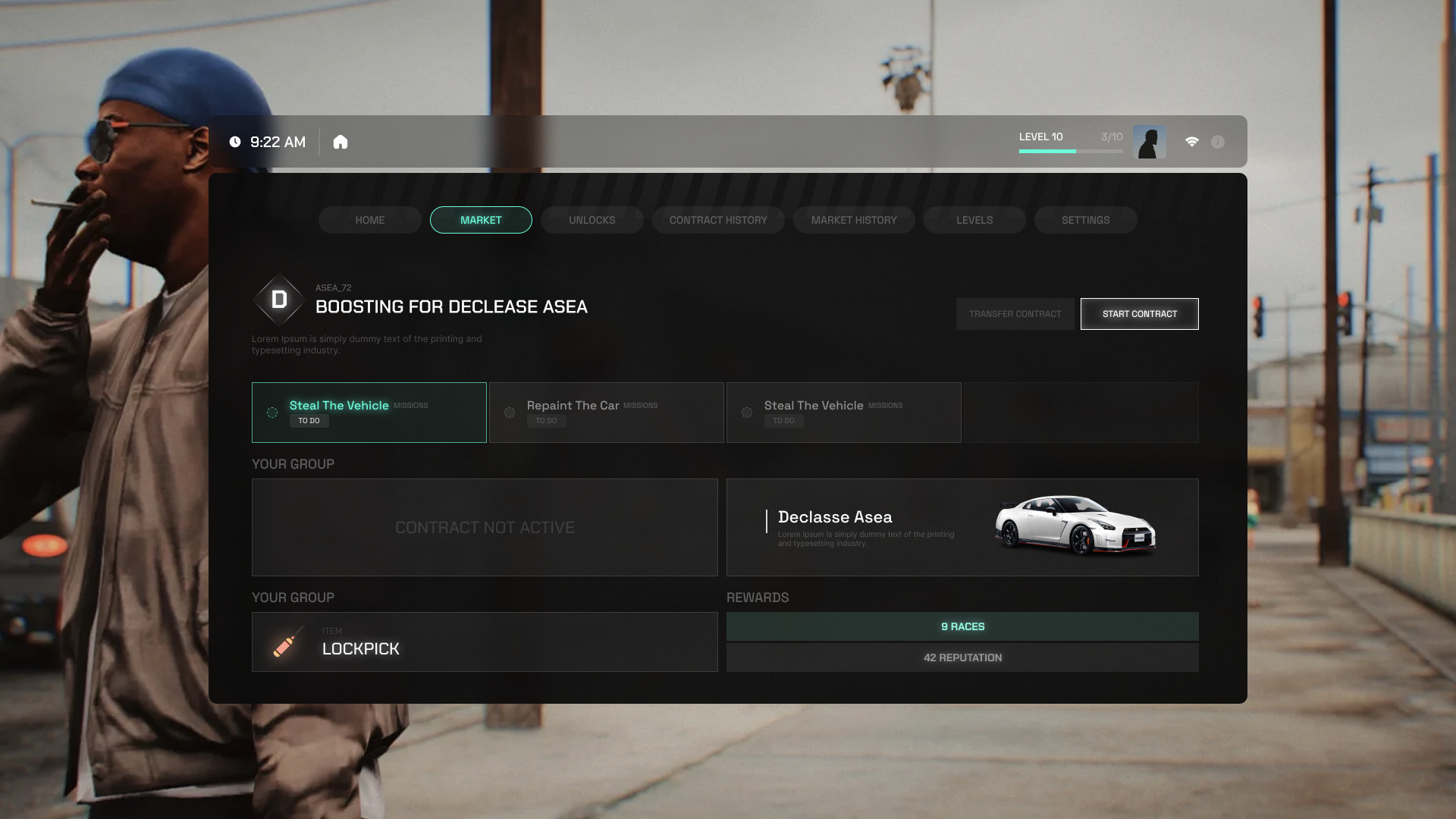Go to the Market History tab
The width and height of the screenshot is (1456, 819).
pyautogui.click(x=853, y=220)
